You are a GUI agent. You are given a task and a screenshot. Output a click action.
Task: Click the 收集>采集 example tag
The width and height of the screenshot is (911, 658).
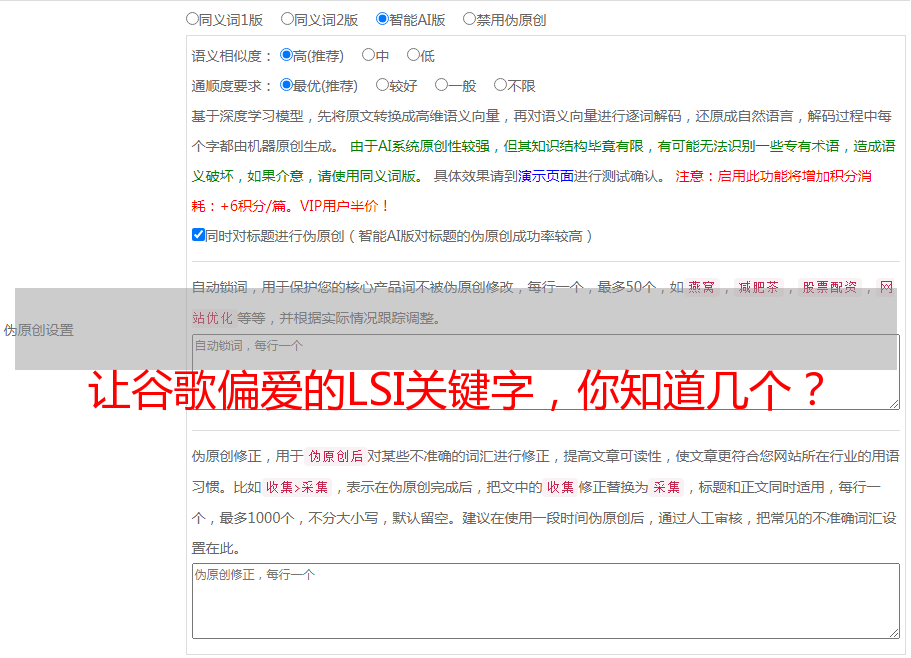(297, 487)
